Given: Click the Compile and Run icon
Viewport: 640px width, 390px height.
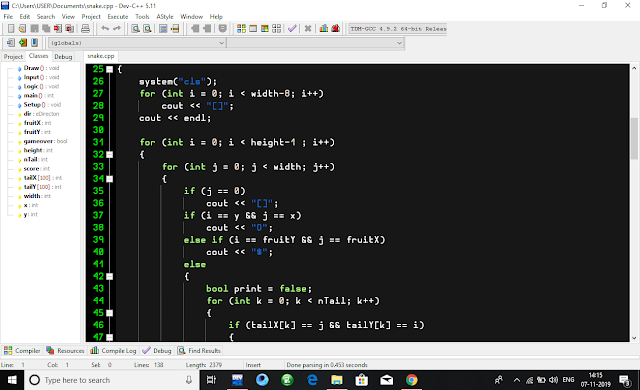Looking at the screenshot, I should tap(265, 29).
